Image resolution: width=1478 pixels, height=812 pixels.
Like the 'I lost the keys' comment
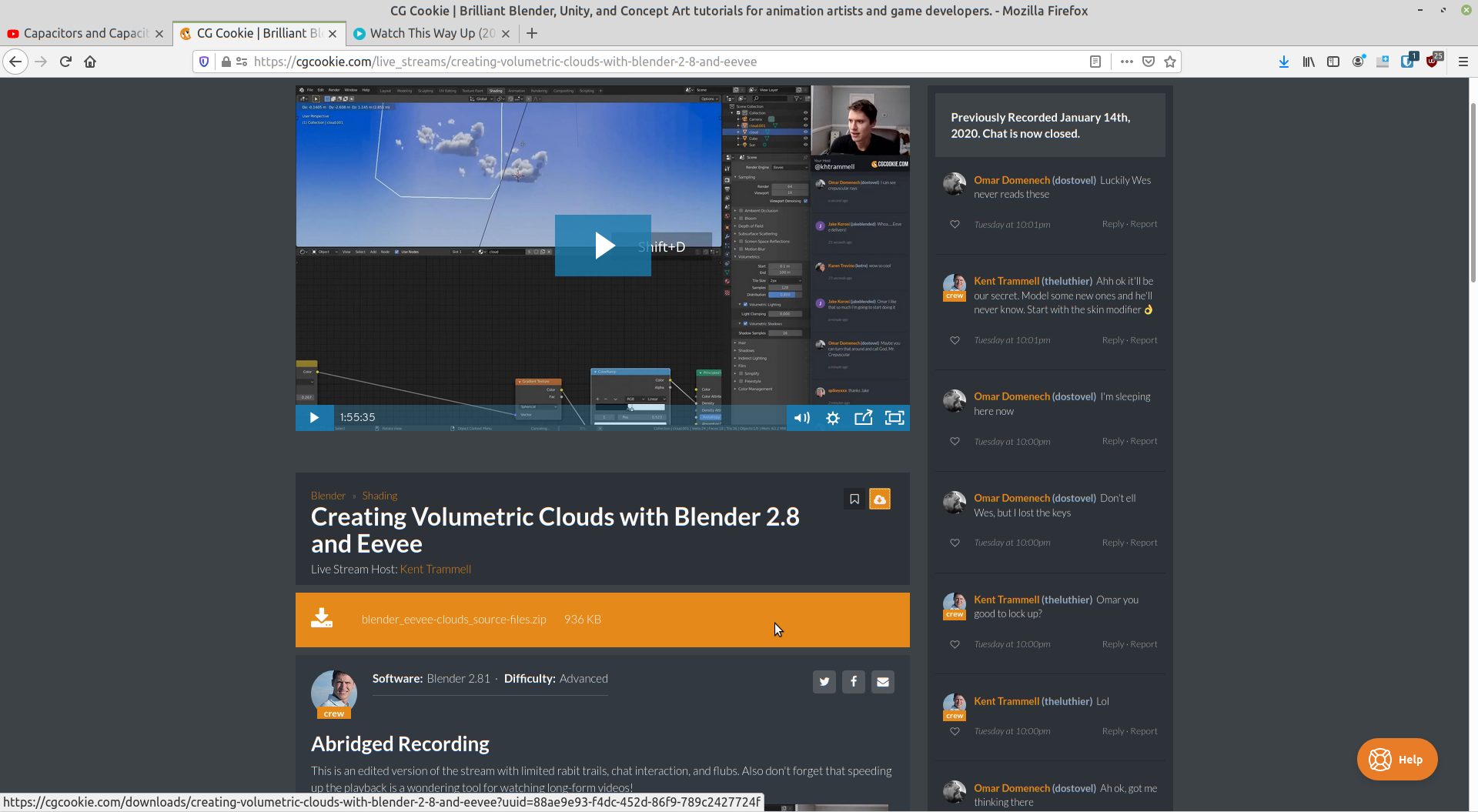(x=955, y=543)
